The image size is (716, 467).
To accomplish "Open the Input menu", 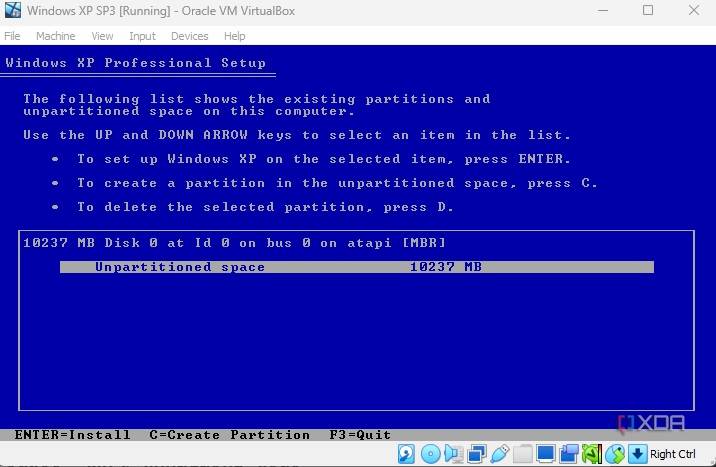I will point(142,36).
